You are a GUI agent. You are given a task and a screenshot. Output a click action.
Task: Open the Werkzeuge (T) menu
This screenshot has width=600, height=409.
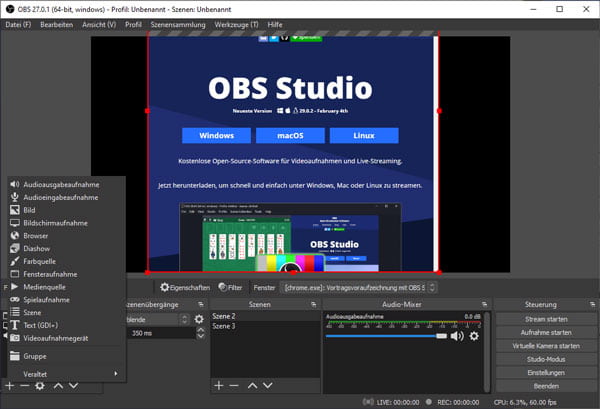[x=236, y=24]
